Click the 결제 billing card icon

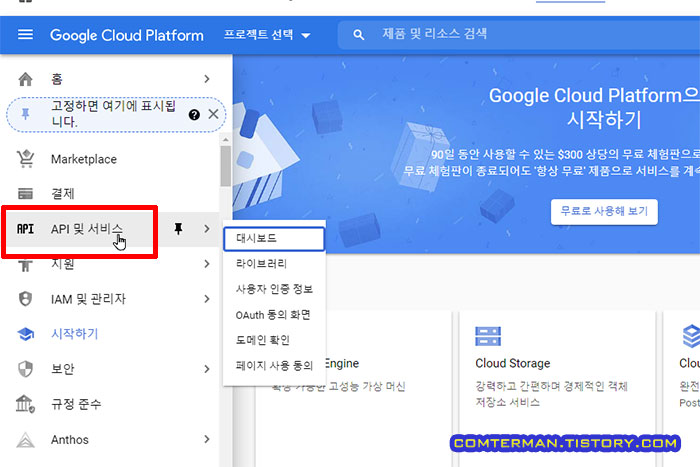tap(25, 194)
